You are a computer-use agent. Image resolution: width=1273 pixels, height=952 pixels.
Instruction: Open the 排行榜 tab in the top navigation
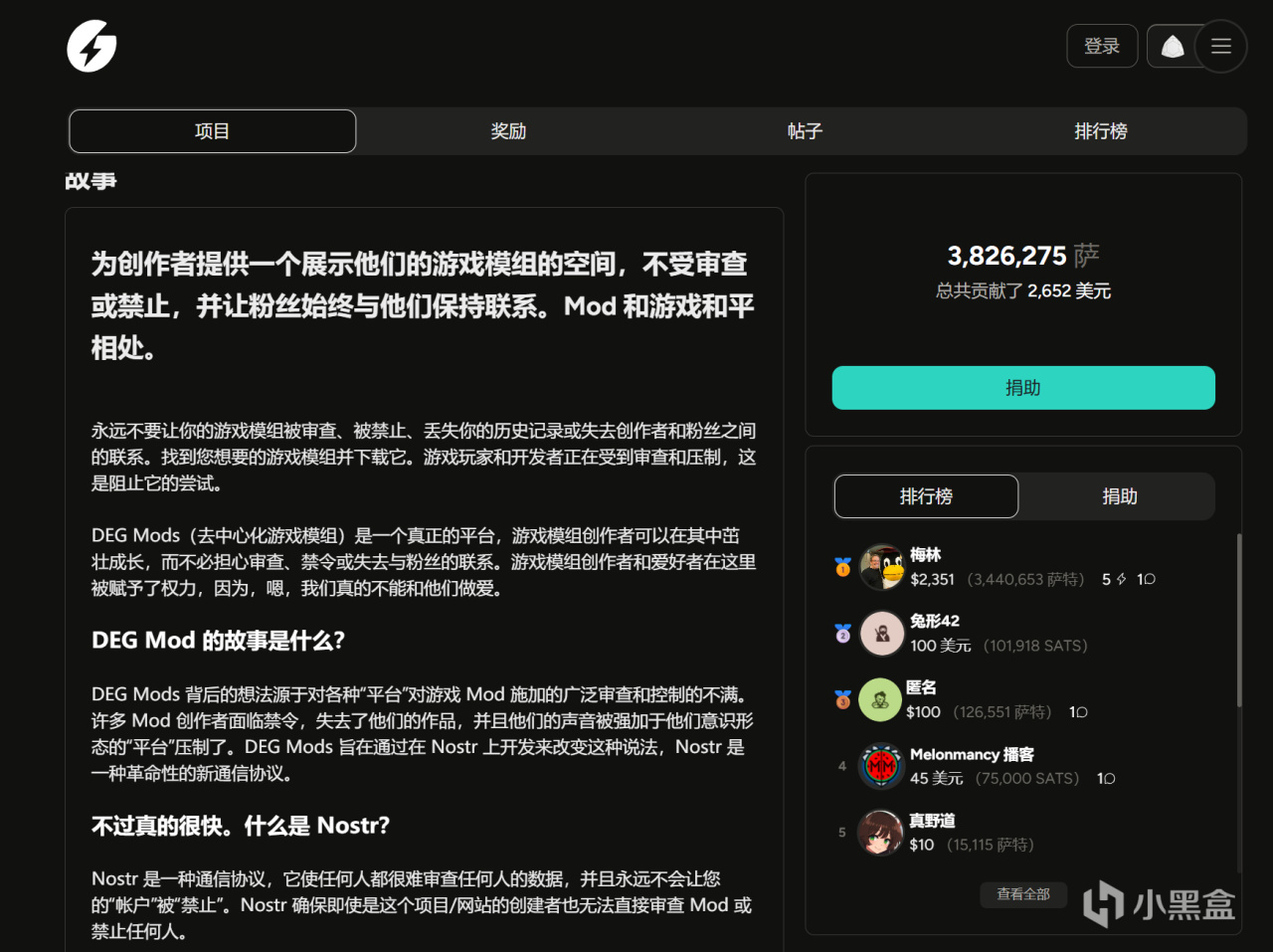1101,131
